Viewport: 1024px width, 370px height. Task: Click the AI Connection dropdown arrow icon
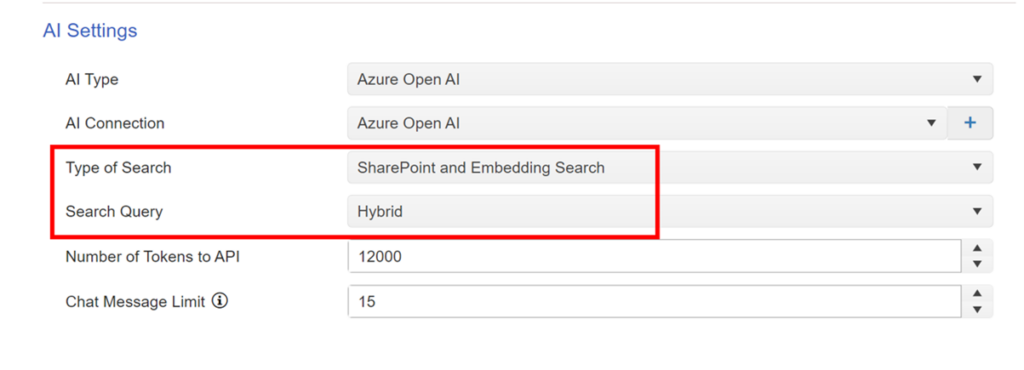931,123
